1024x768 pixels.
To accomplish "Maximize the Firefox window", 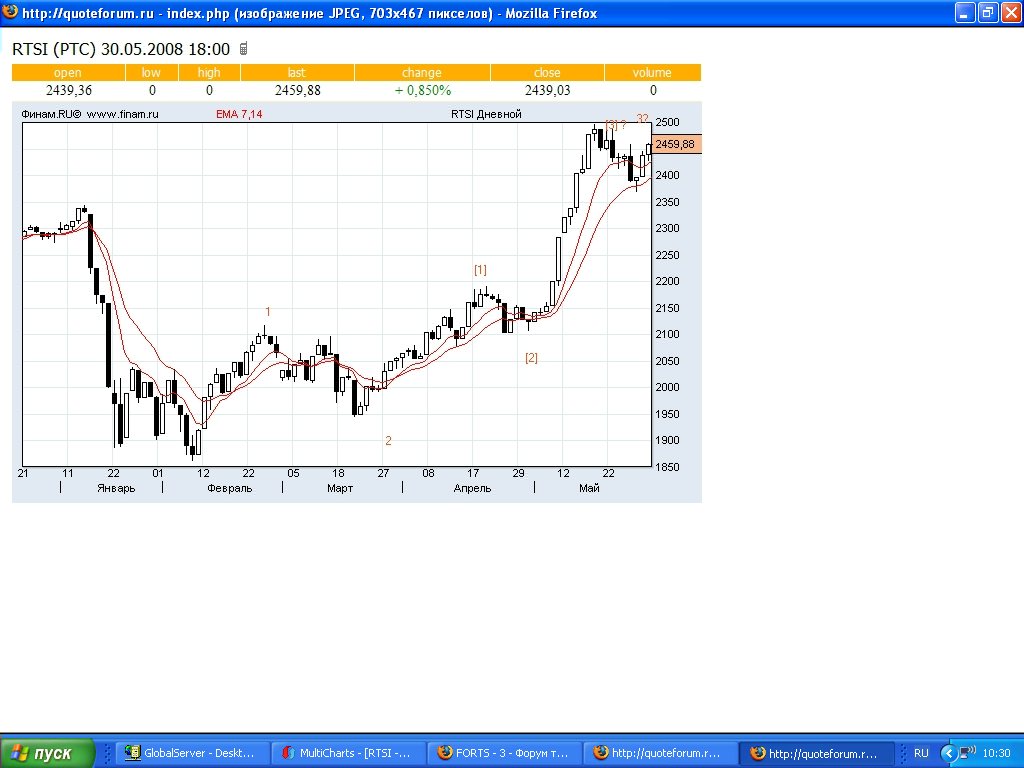I will click(985, 13).
